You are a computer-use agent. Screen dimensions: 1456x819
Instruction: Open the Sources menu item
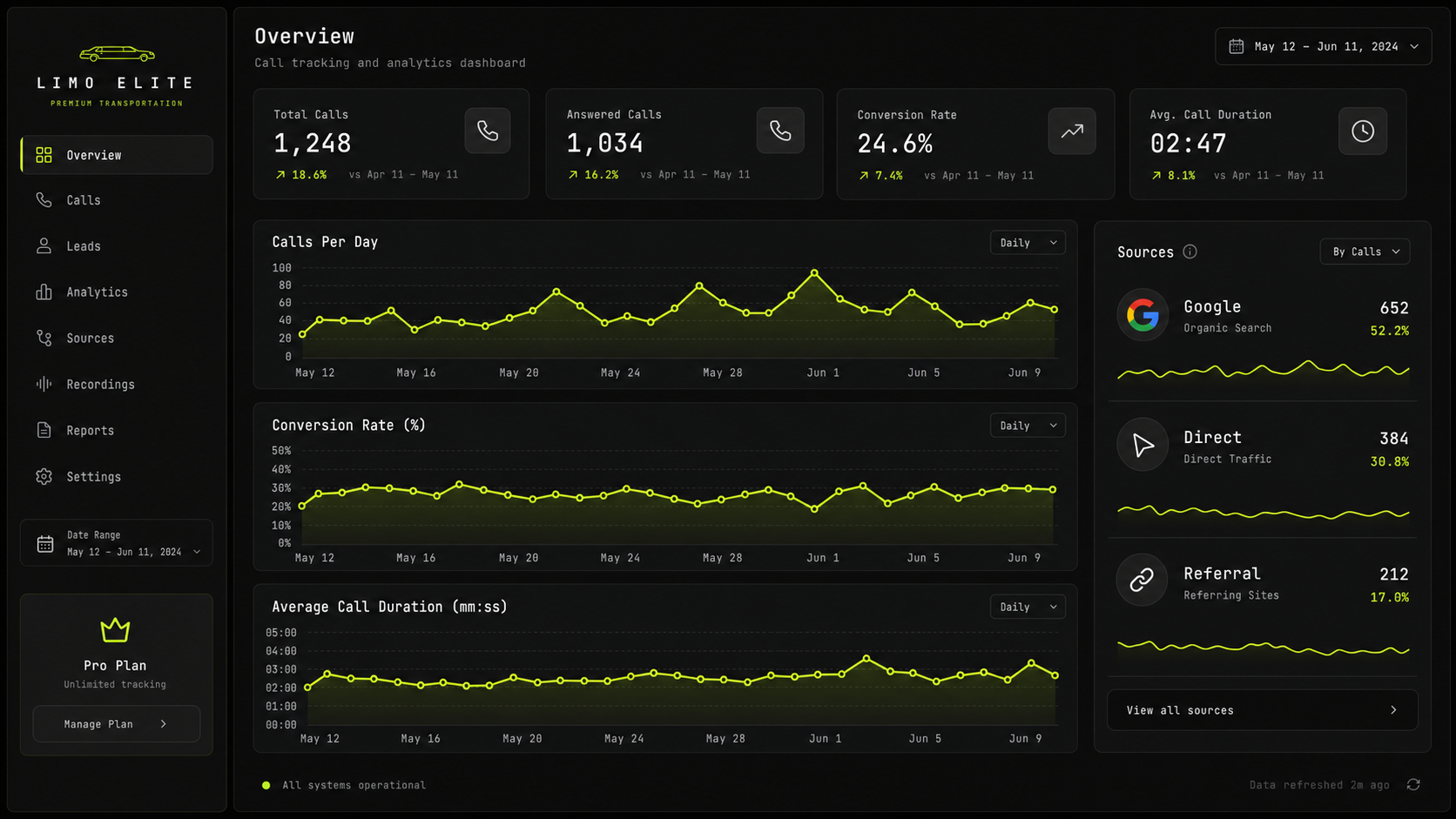(117, 339)
